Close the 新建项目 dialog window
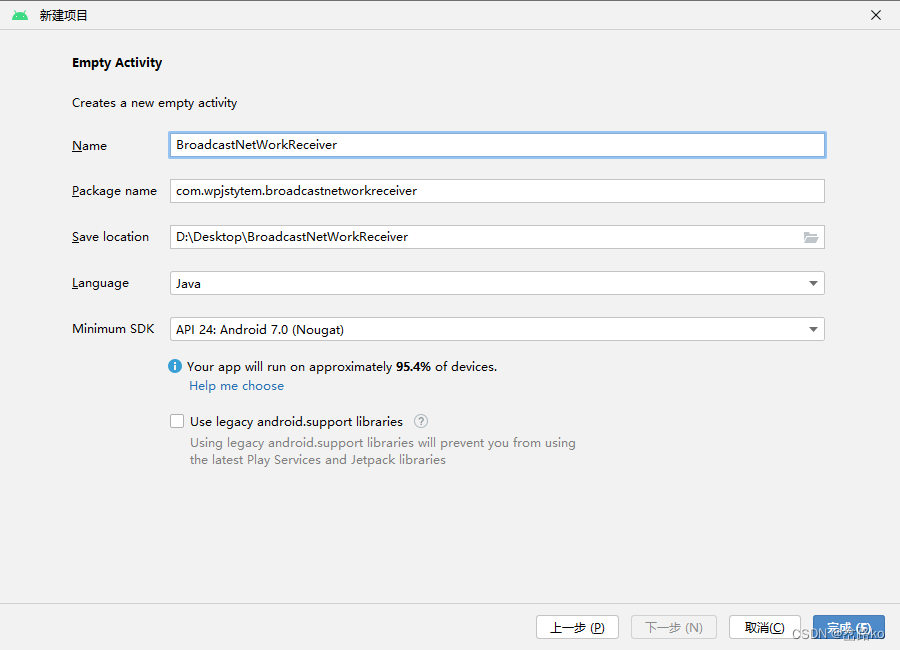This screenshot has height=650, width=900. [876, 16]
